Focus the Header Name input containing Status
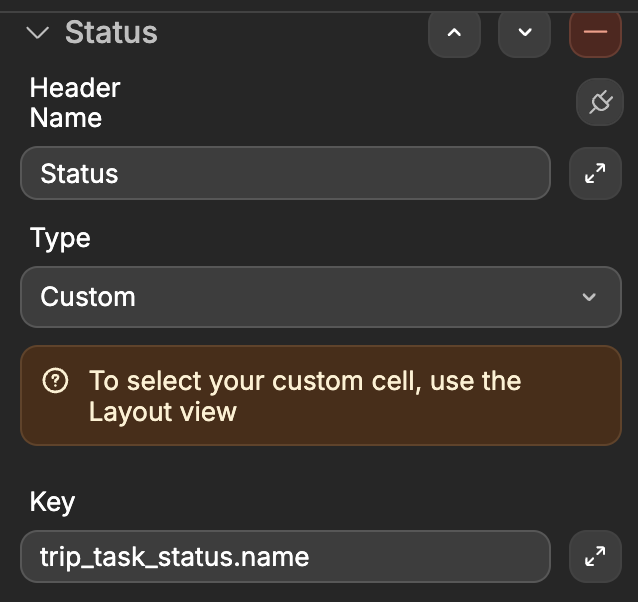Screen dimensions: 638x602 pos(285,174)
